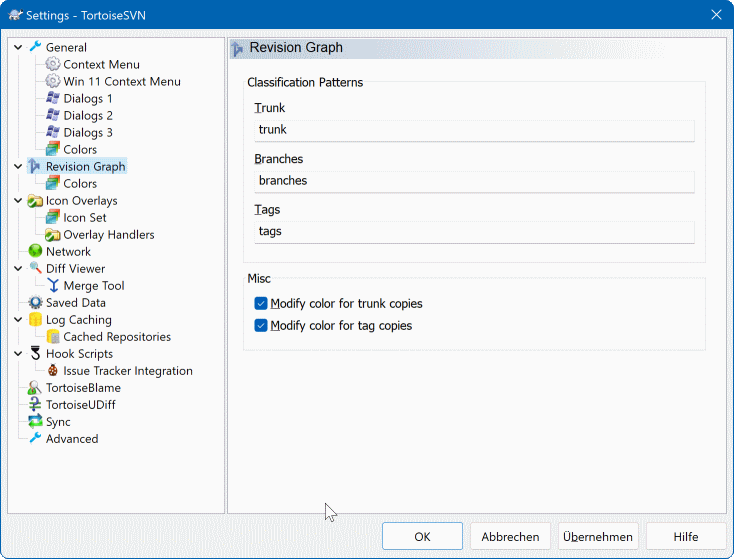Click the Sync arrows icon
Image resolution: width=734 pixels, height=559 pixels.
(35, 421)
